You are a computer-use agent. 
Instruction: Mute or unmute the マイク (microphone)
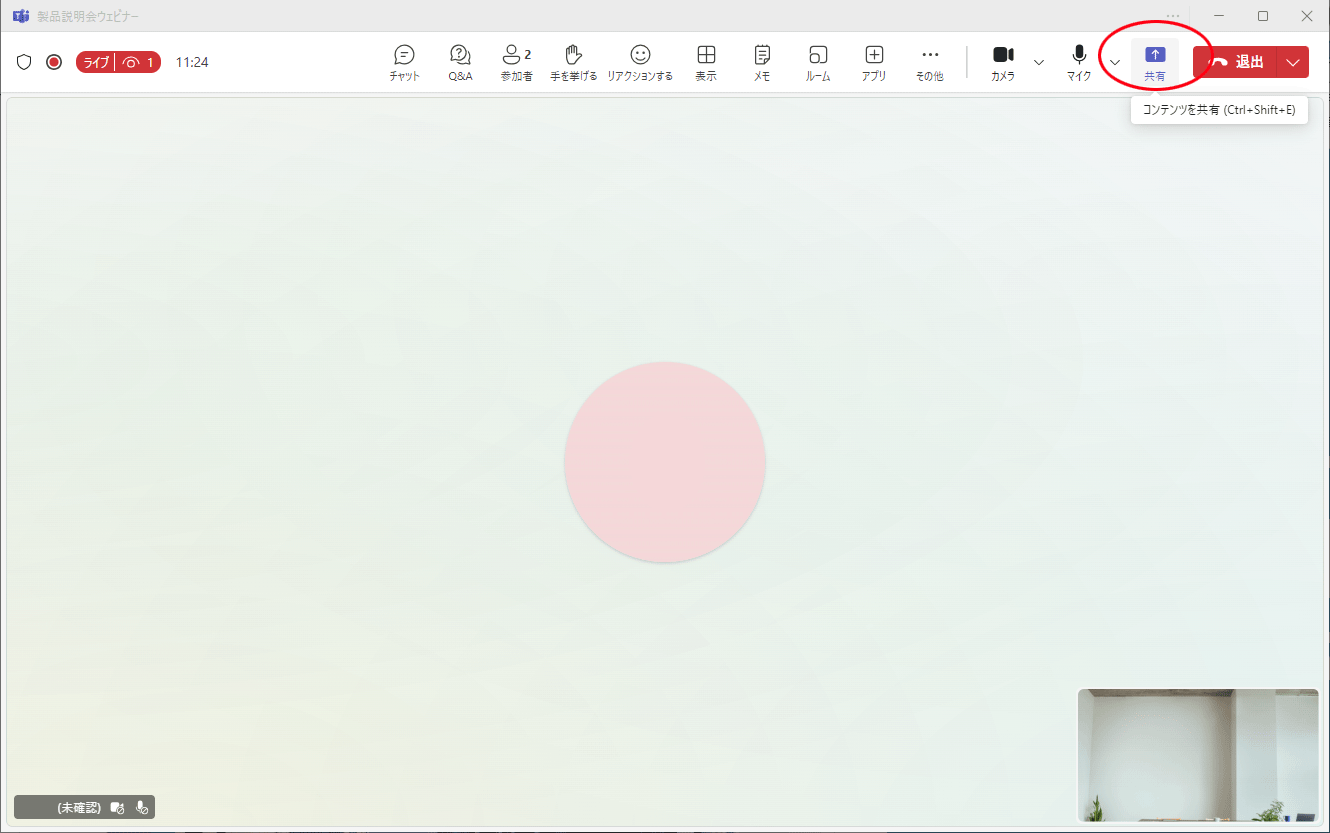pos(1079,62)
